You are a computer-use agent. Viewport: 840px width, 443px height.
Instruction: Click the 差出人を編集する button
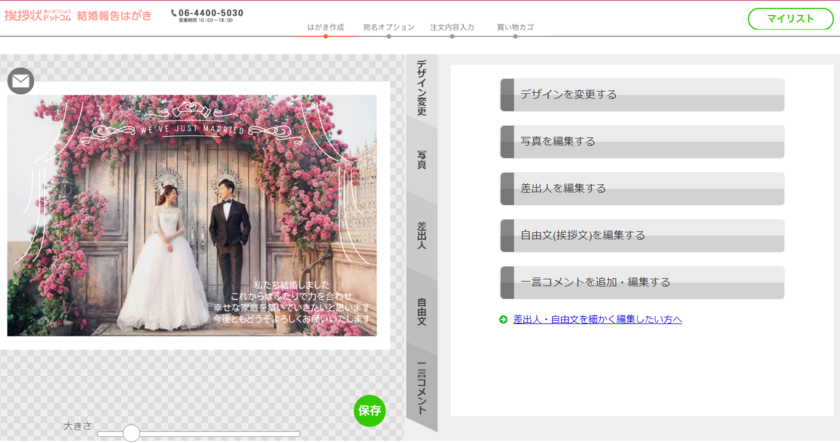point(642,189)
